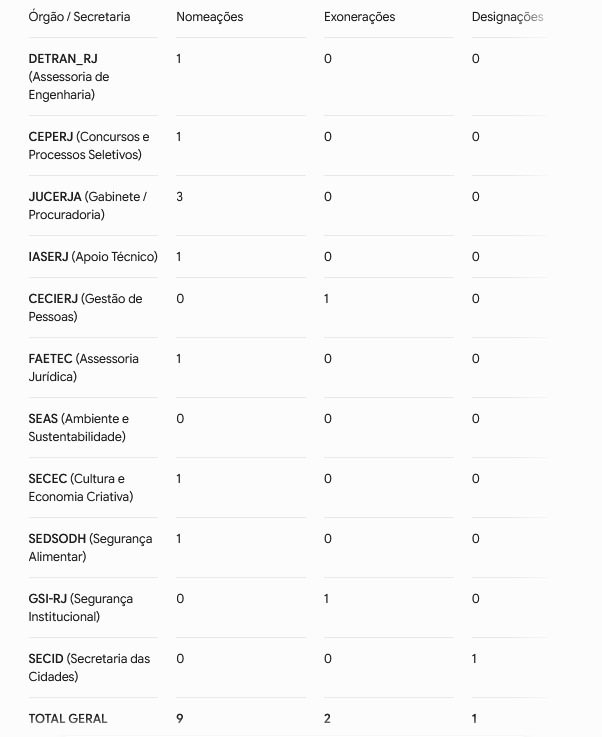Select the GSI-RJ Segurança Institucional row label

click(81, 608)
